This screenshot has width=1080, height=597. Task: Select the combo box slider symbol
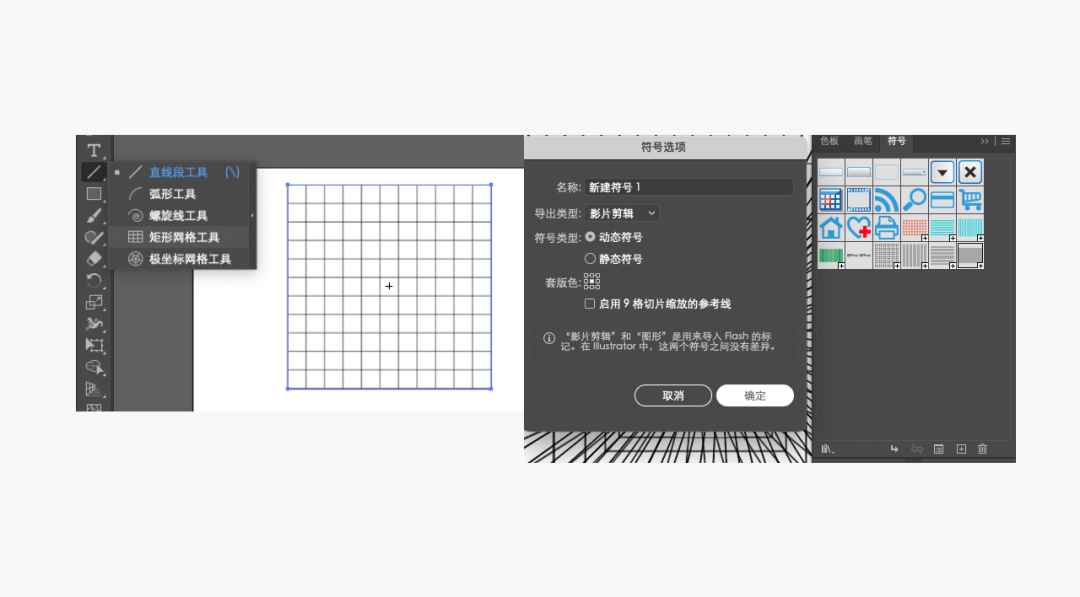tap(914, 172)
